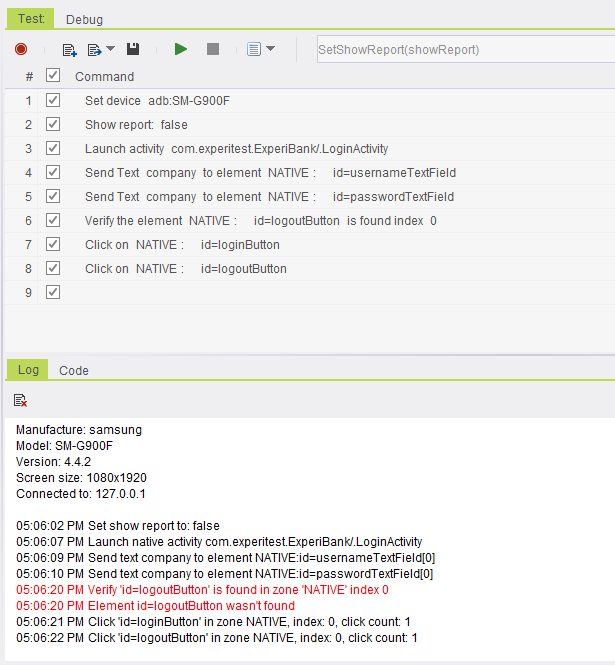The width and height of the screenshot is (615, 665).
Task: Open the export script dropdown arrow
Action: tap(110, 49)
